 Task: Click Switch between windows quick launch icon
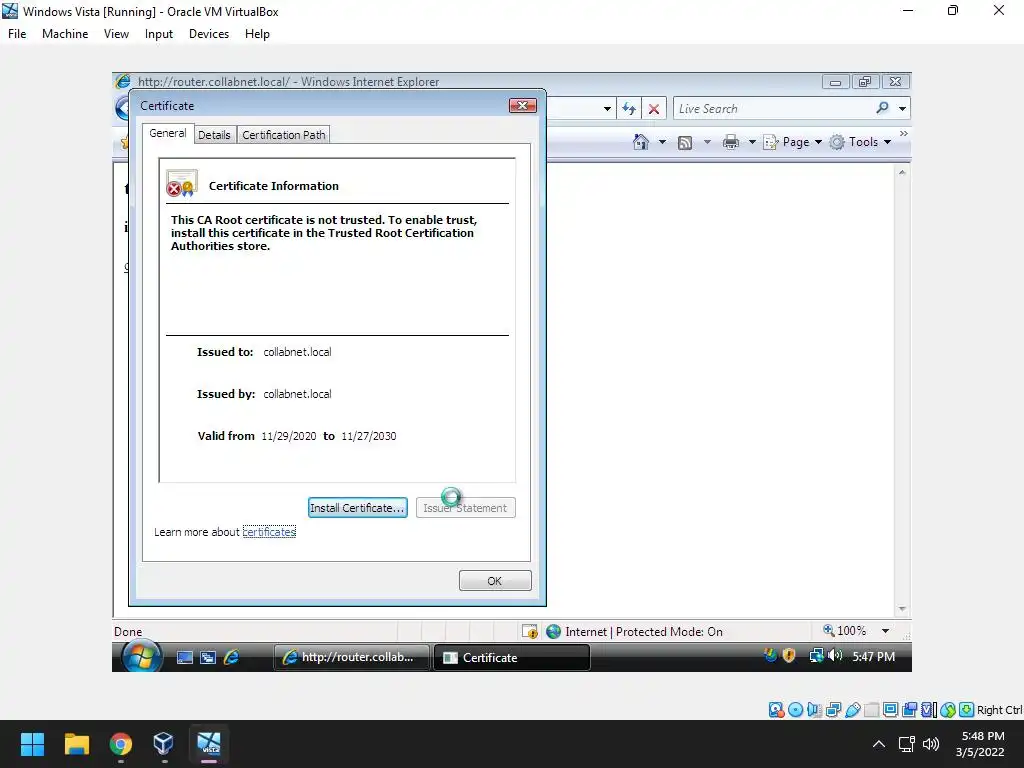208,658
